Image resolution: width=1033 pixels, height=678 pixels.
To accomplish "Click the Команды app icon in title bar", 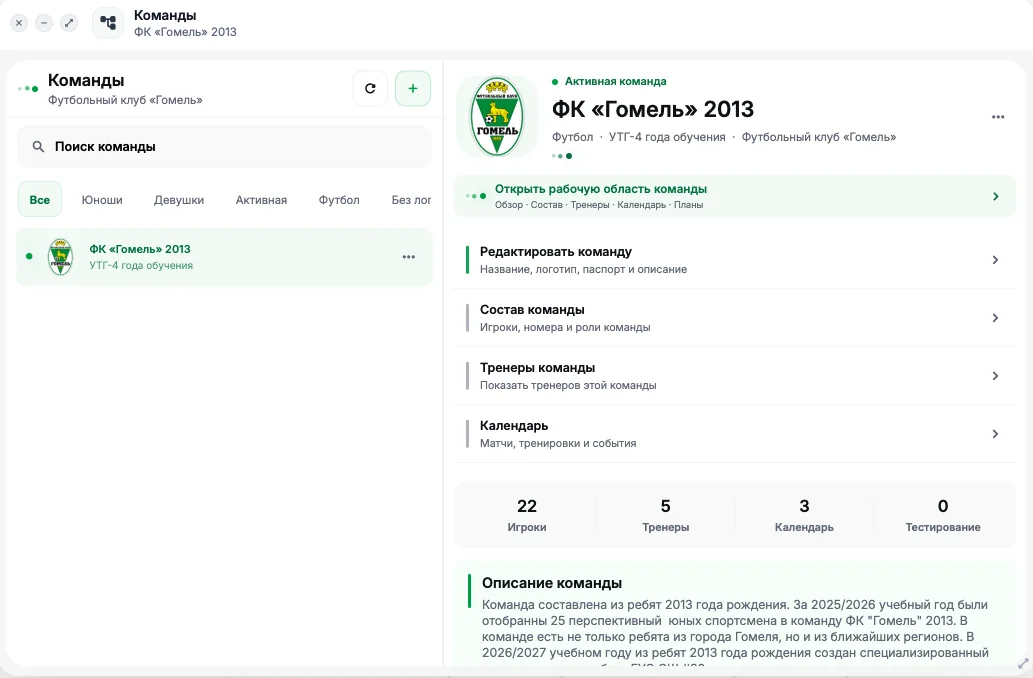I will (108, 23).
